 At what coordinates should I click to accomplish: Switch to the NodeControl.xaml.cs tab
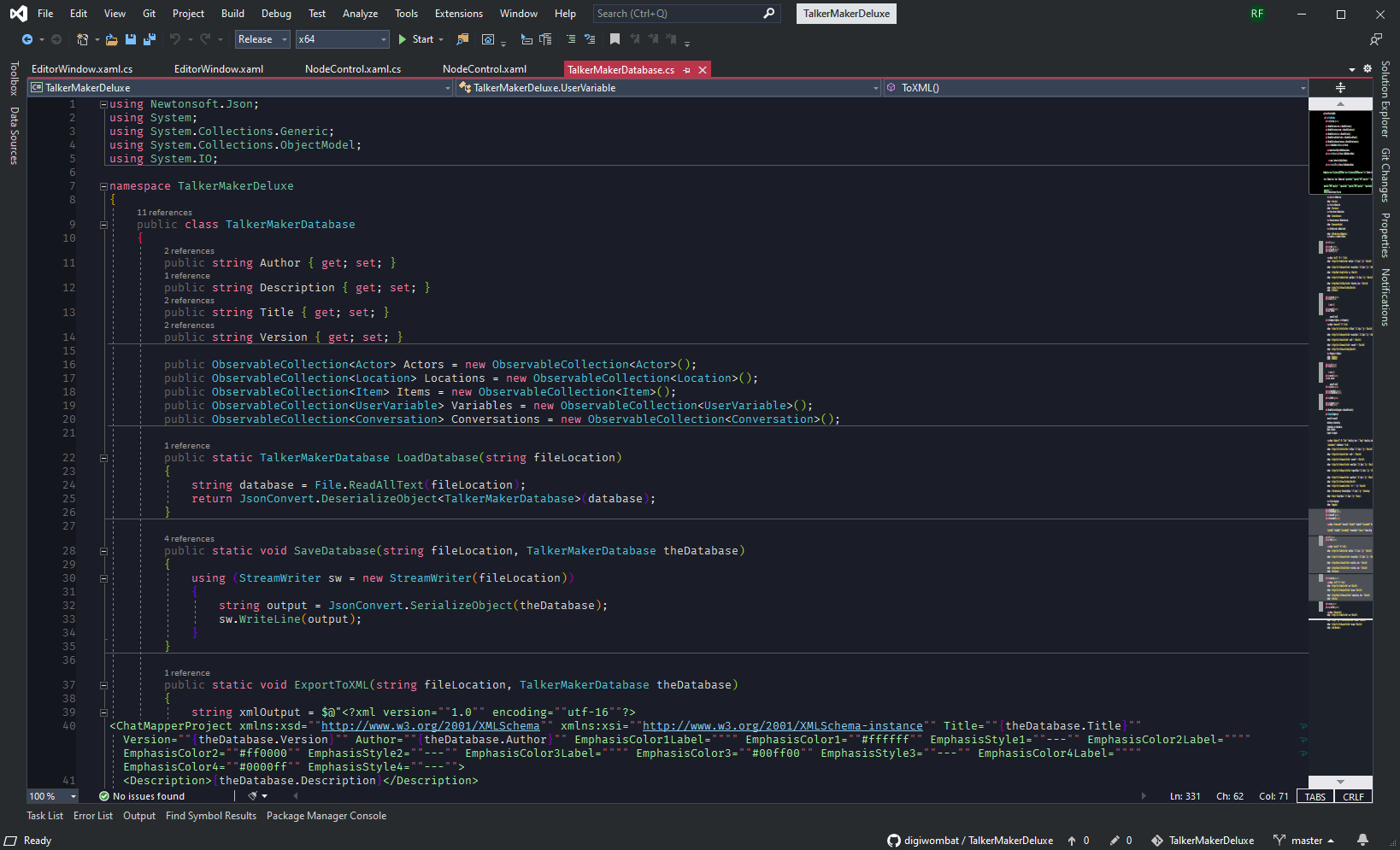tap(352, 69)
